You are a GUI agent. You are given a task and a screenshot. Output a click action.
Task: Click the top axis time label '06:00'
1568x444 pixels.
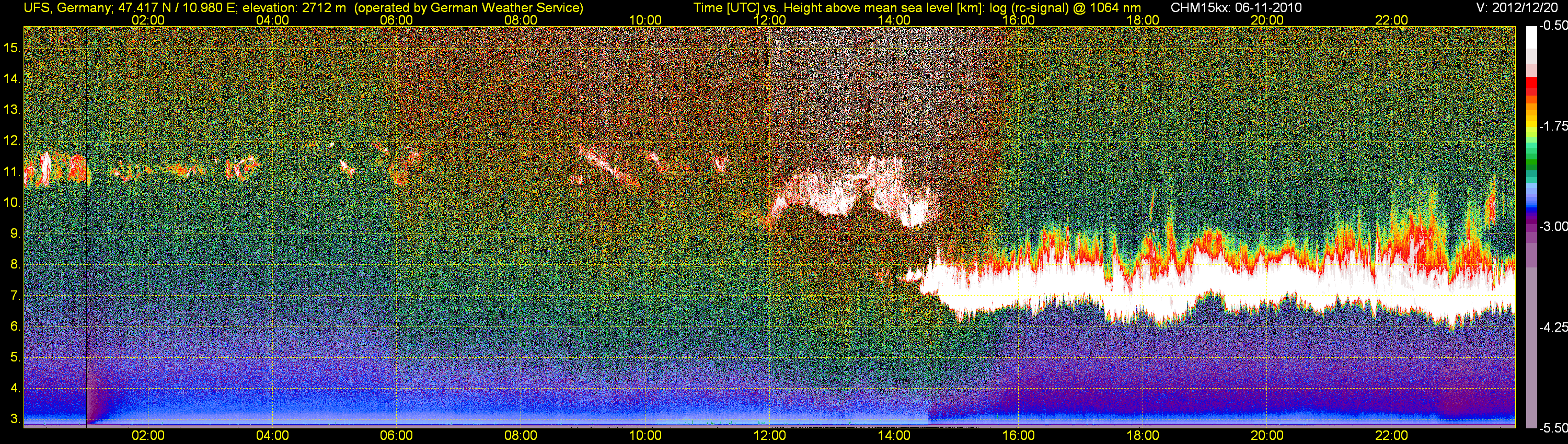[396, 20]
